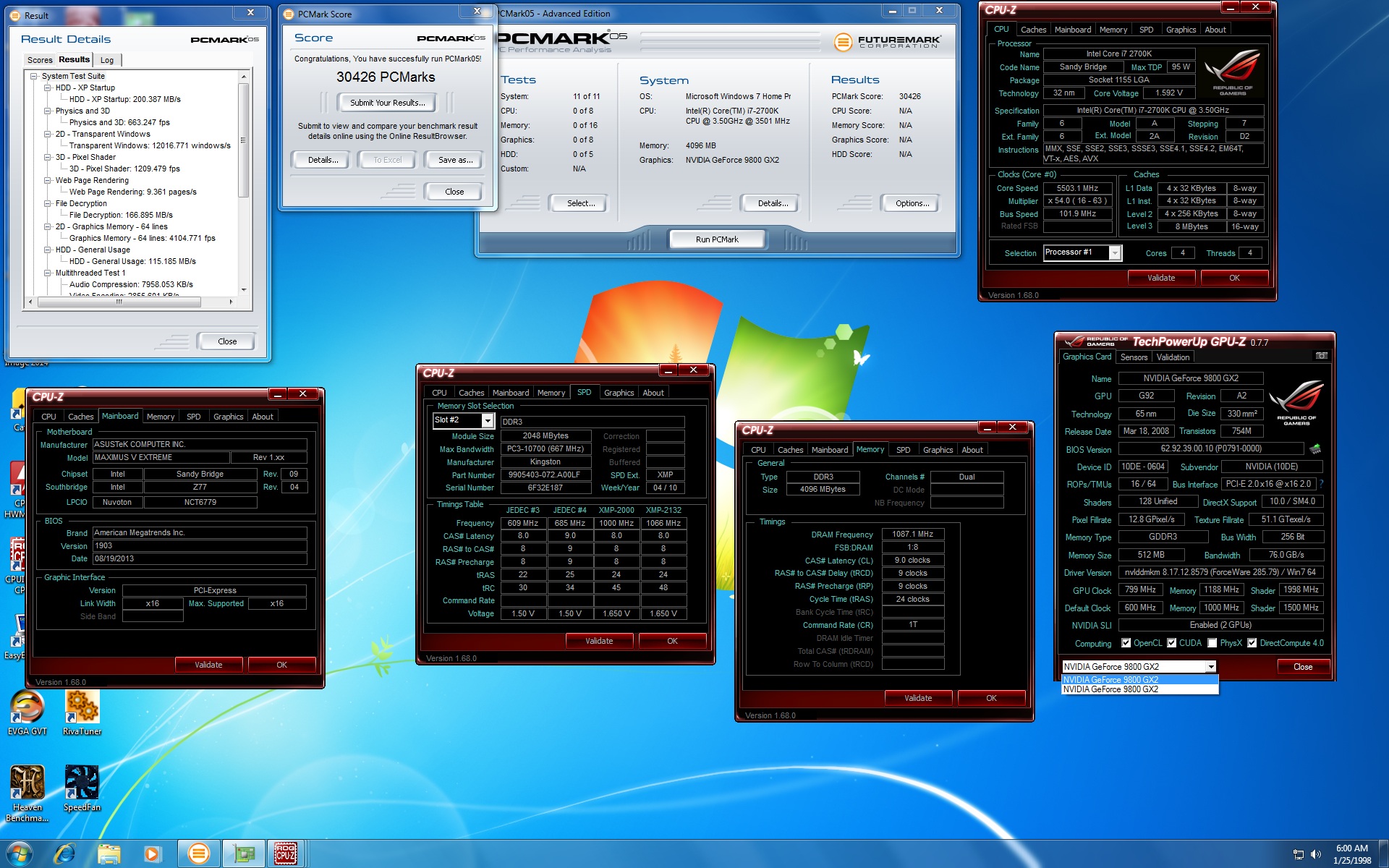This screenshot has width=1389, height=868.
Task: Click the volume speaker icon in system tray
Action: (x=1316, y=854)
